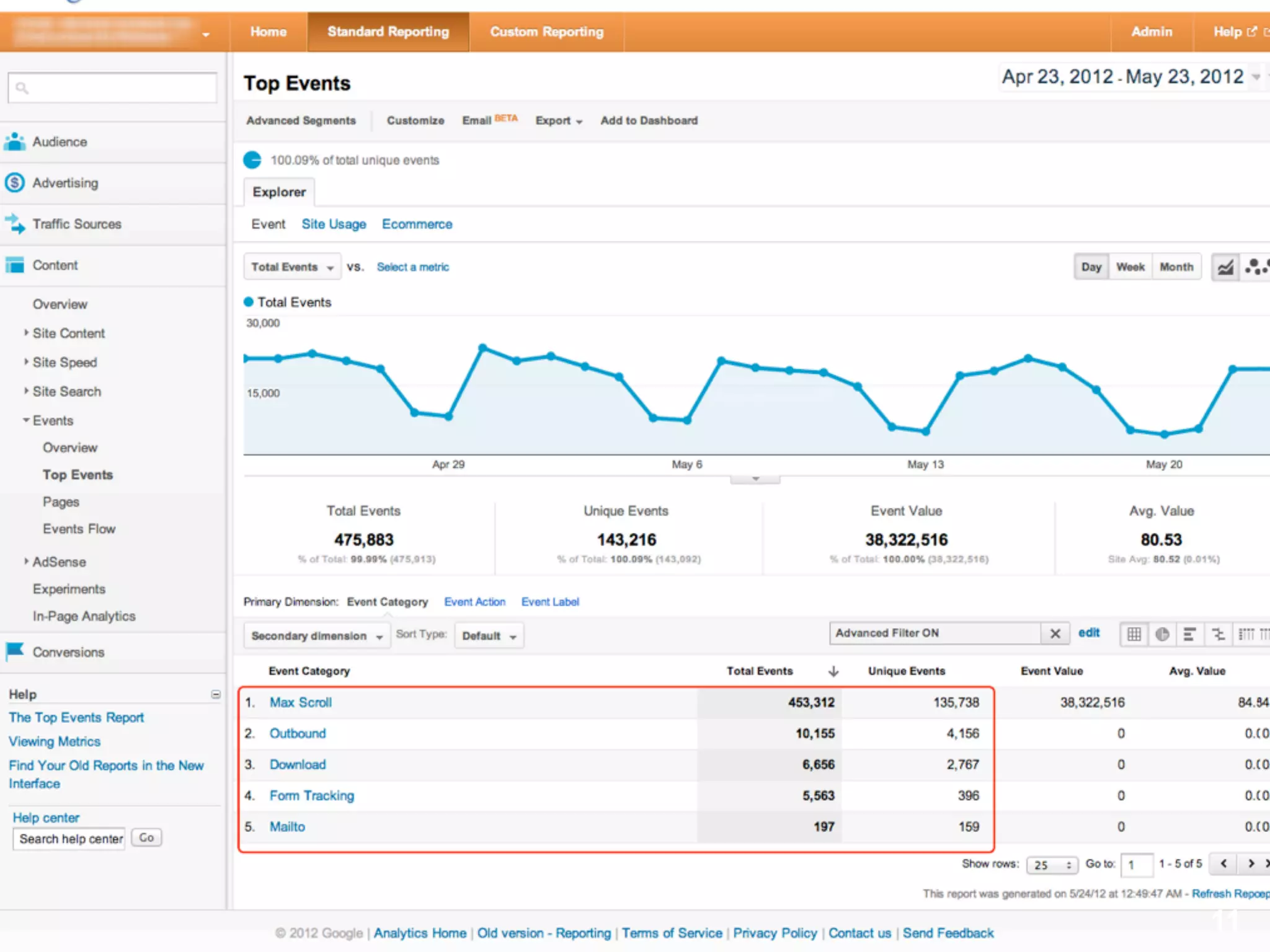Expand the Site Content tree item
This screenshot has width=1270, height=952.
pos(26,333)
